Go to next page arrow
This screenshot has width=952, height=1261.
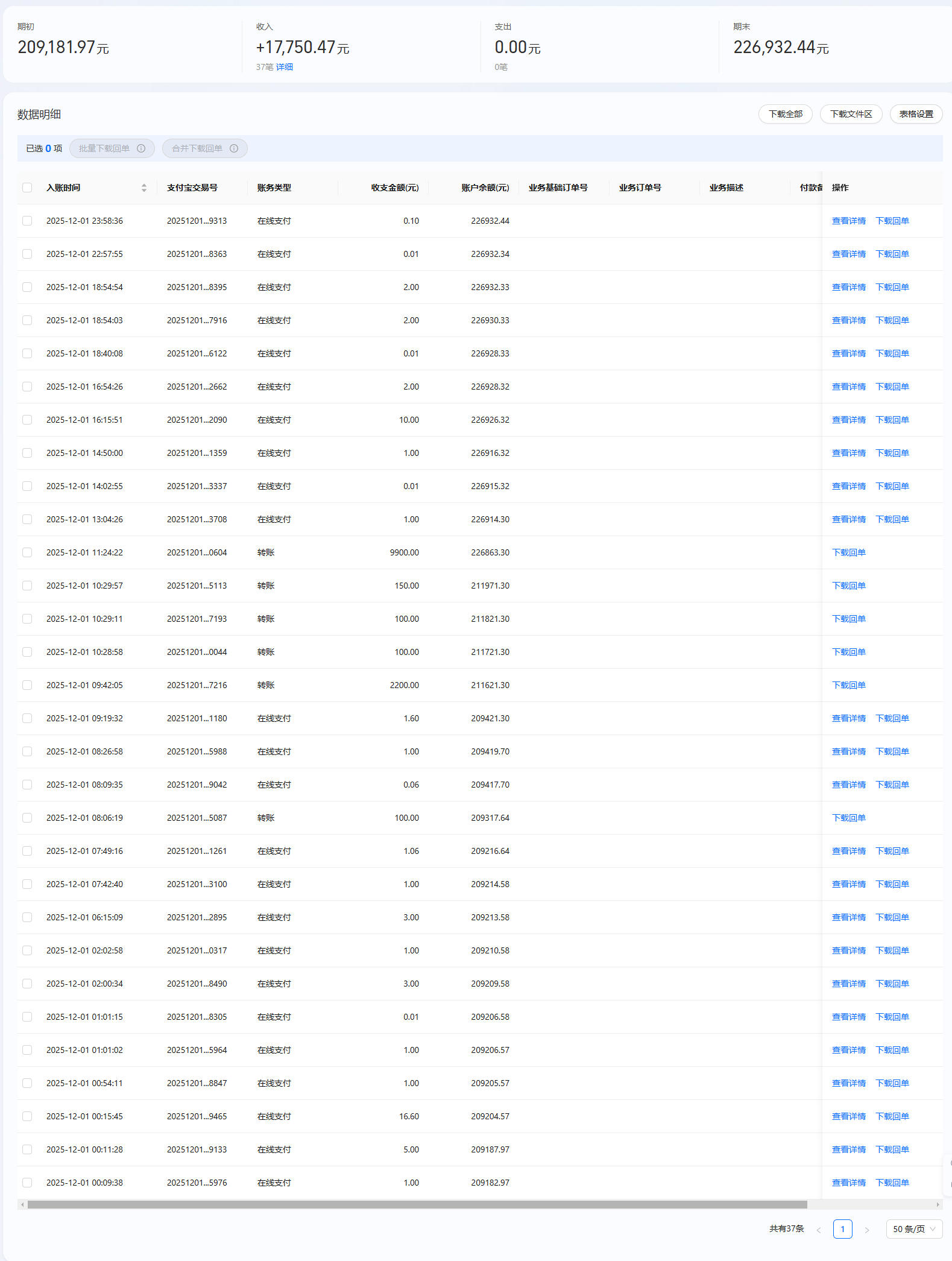(866, 1230)
